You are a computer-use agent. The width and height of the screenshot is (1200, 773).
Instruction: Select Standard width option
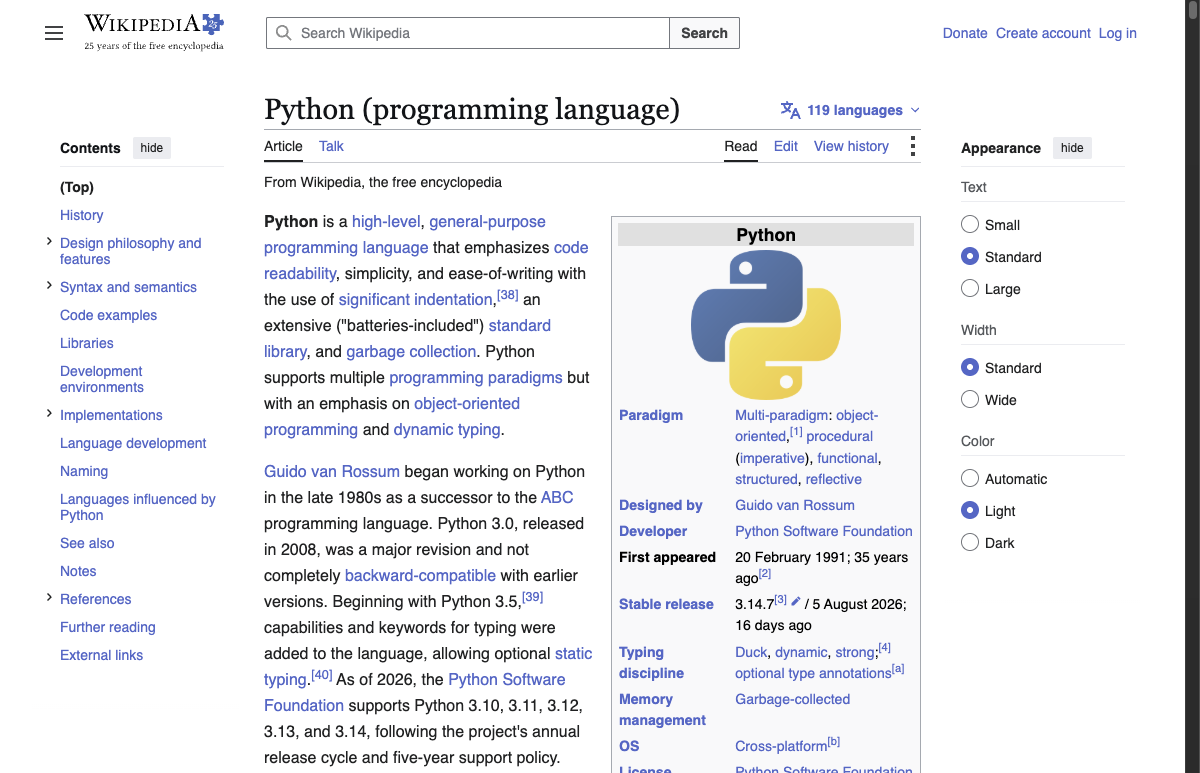point(970,368)
